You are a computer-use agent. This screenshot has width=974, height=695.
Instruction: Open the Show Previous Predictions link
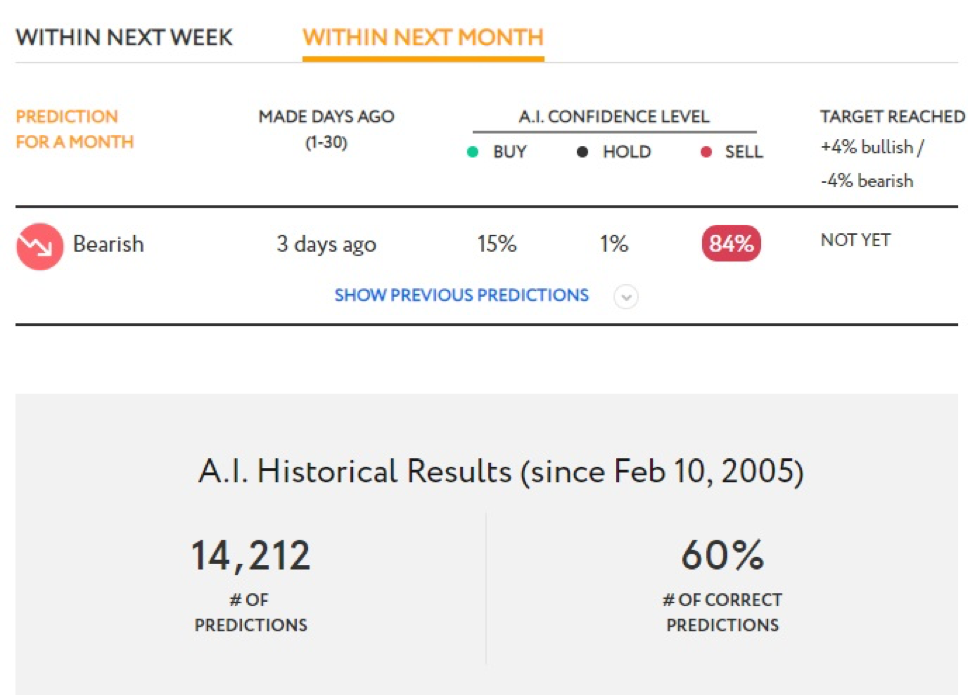click(462, 295)
